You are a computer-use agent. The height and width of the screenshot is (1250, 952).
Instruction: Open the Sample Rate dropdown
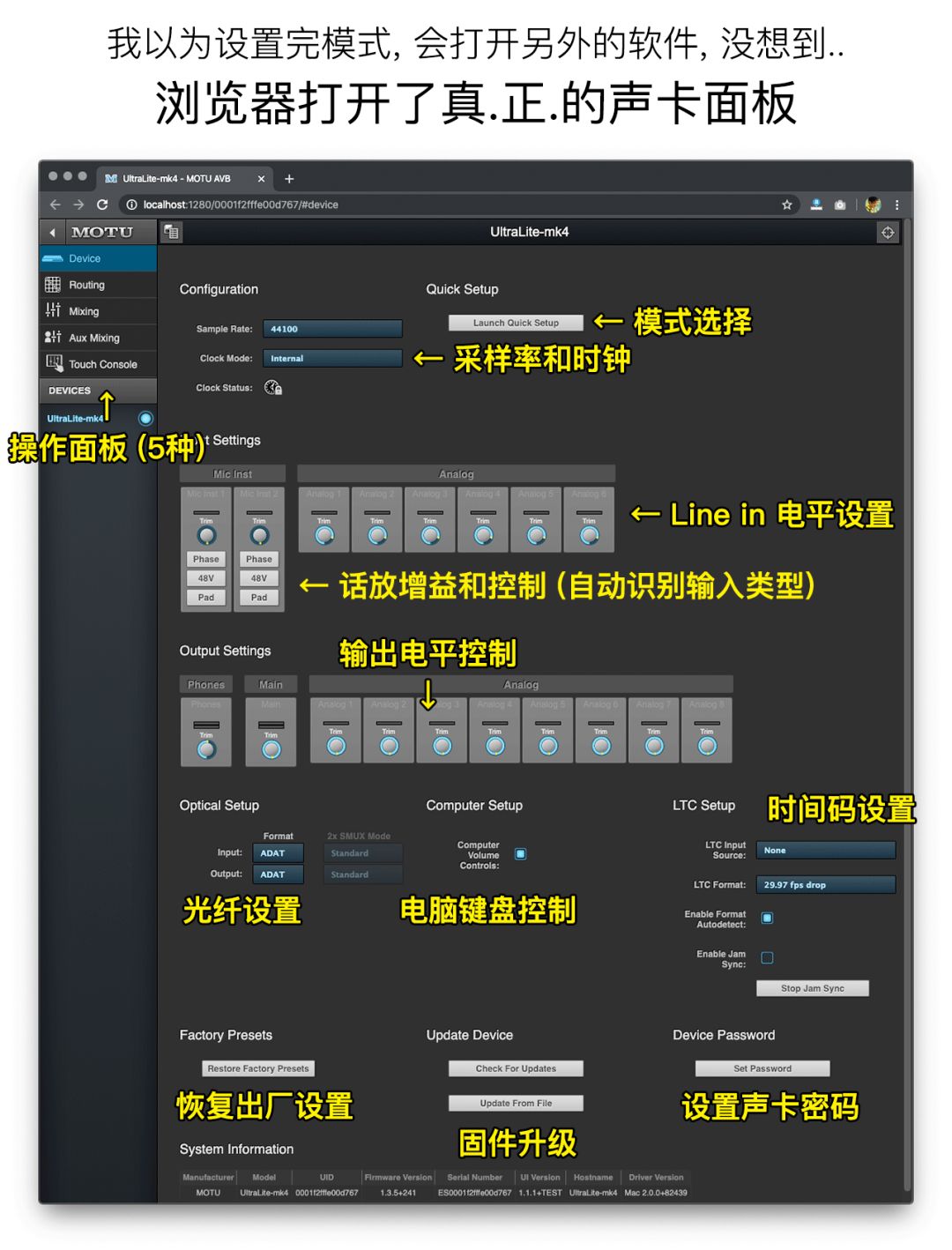point(332,329)
